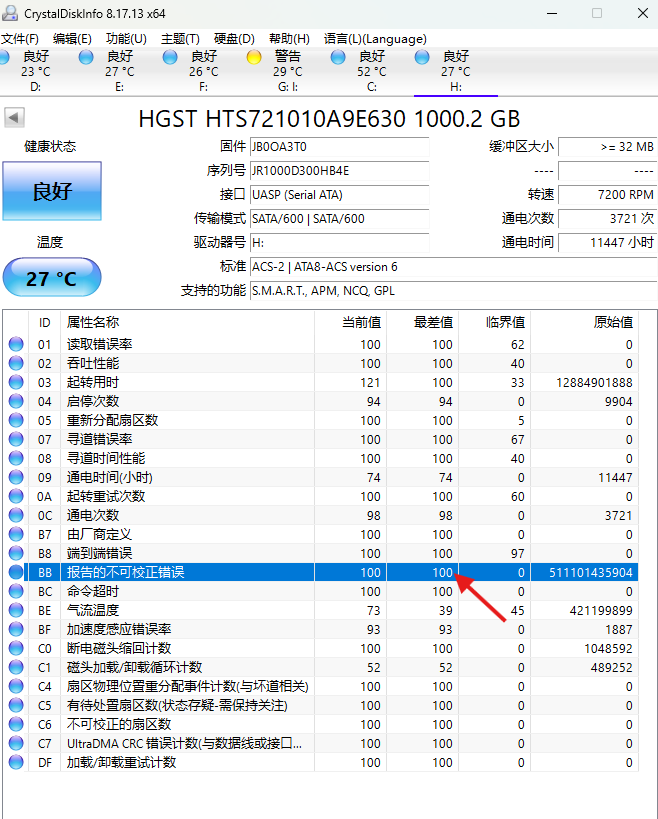Click status orb of attribute 09 通电时间(小时)
This screenshot has height=819, width=658.
16,477
